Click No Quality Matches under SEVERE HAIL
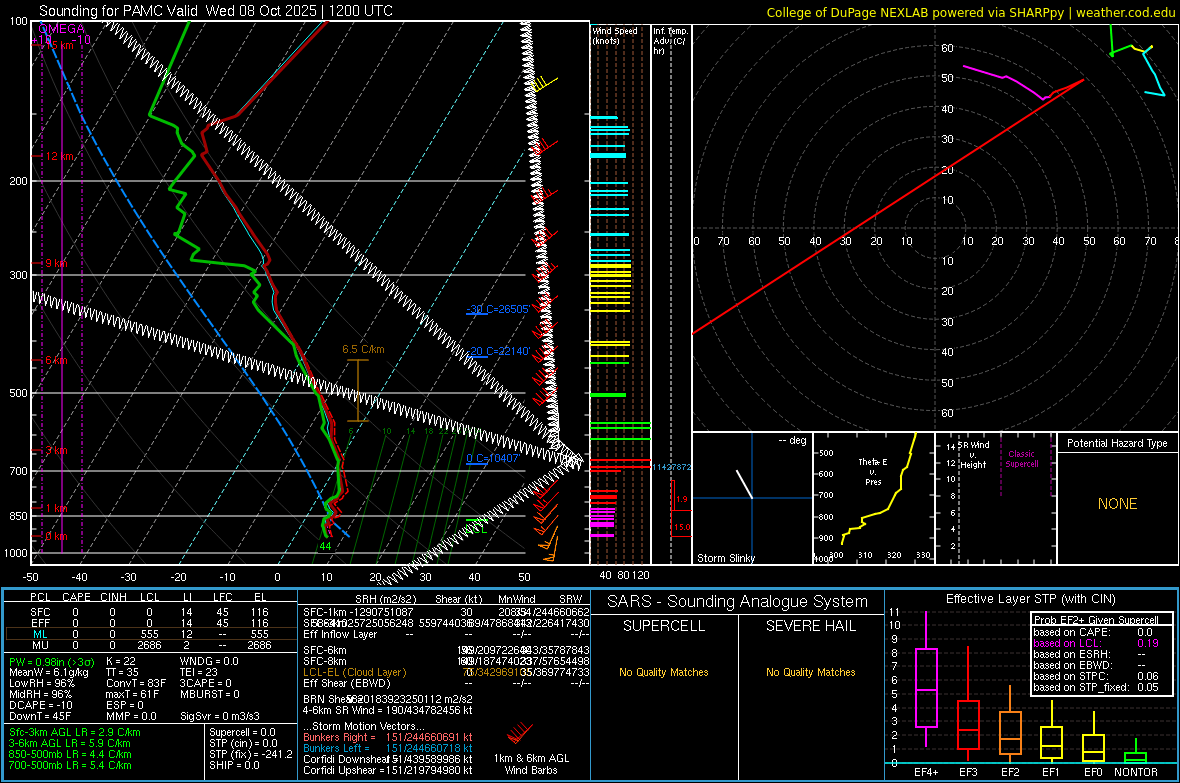The image size is (1180, 783). pos(810,672)
